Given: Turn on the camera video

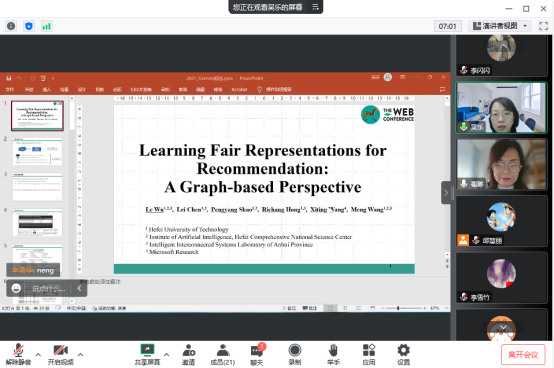Looking at the screenshot, I should pos(61,355).
